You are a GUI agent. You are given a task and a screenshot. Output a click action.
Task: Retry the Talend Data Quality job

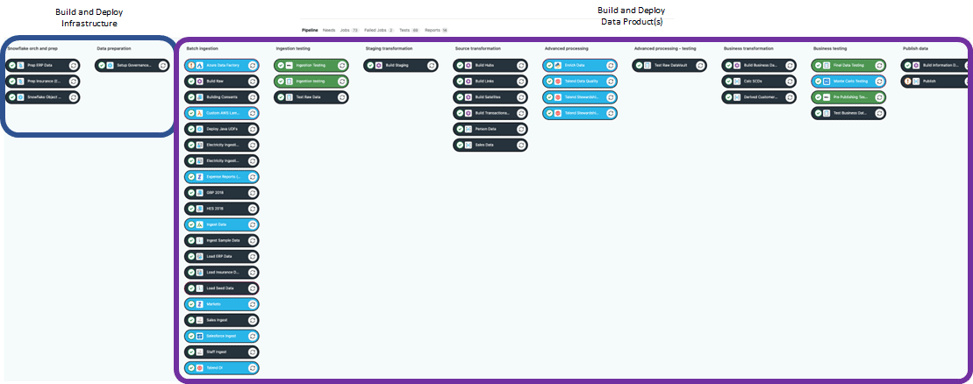tap(610, 81)
